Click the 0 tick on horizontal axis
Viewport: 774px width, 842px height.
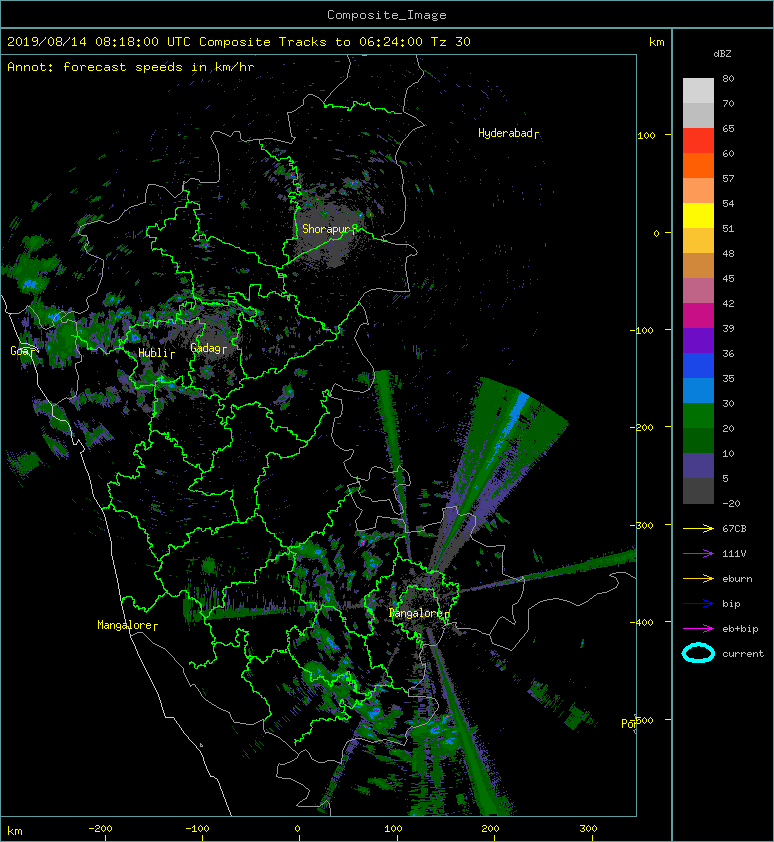(298, 829)
